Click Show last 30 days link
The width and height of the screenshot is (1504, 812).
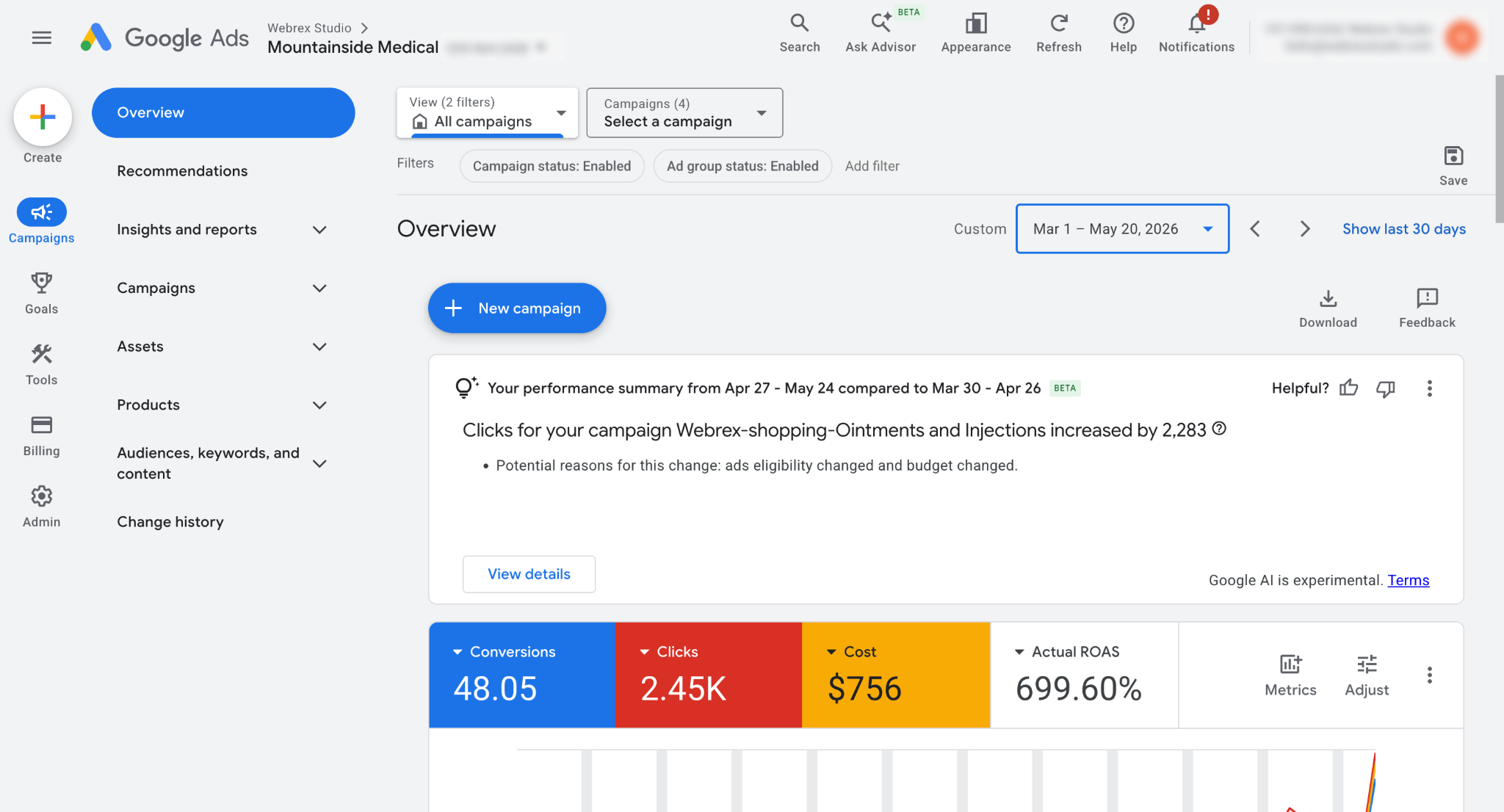1403,229
